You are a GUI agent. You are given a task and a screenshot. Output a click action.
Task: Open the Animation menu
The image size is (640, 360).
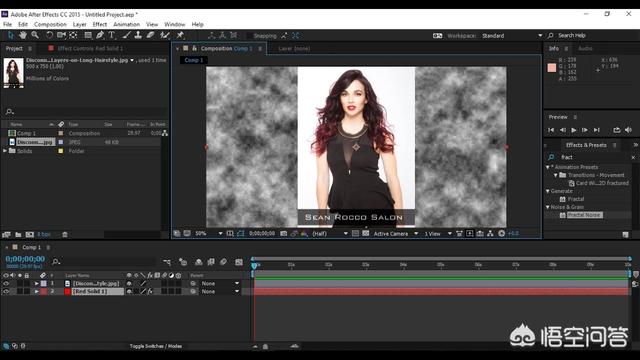(x=127, y=24)
